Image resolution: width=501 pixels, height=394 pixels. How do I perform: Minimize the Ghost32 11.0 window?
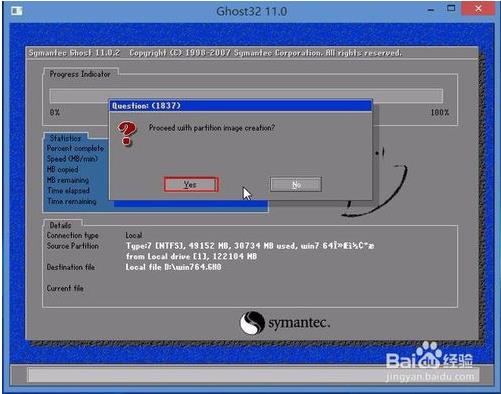point(431,10)
